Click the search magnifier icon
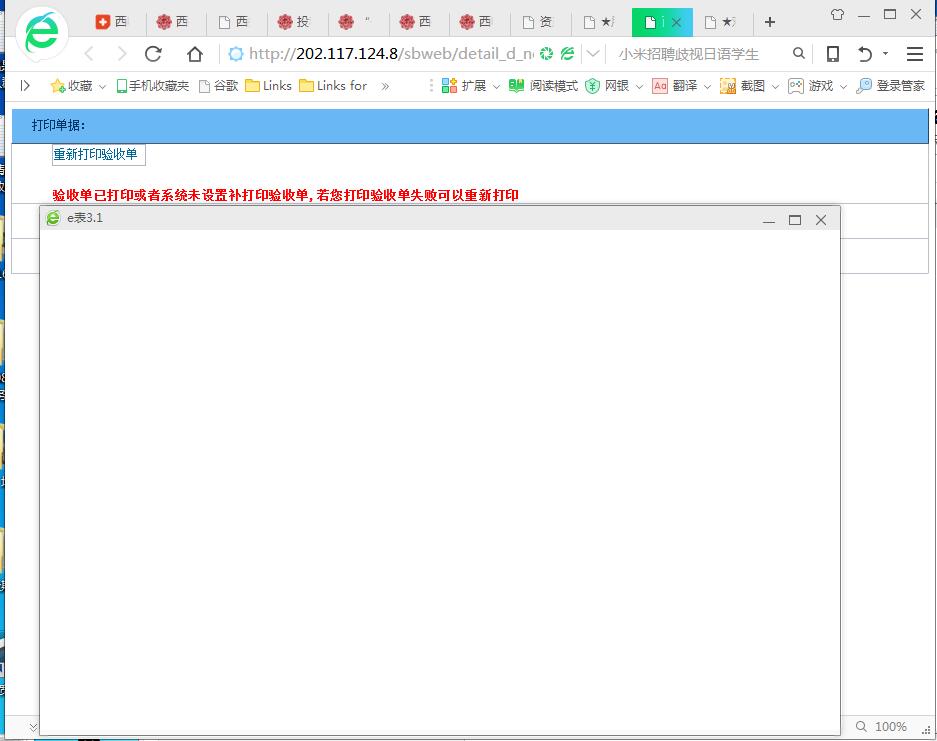Image resolution: width=937 pixels, height=741 pixels. (x=798, y=54)
